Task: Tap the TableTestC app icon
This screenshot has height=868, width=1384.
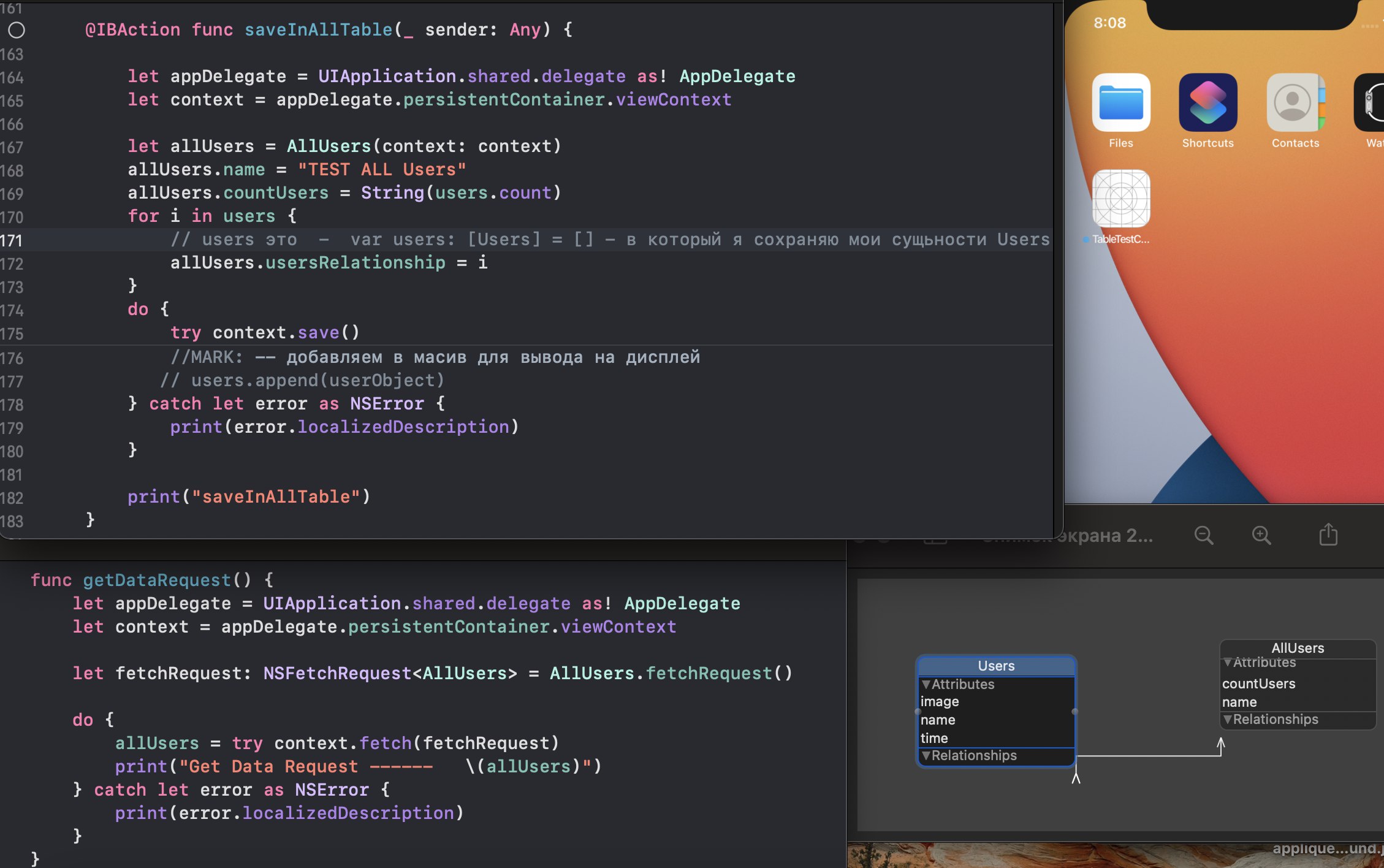Action: (x=1120, y=199)
